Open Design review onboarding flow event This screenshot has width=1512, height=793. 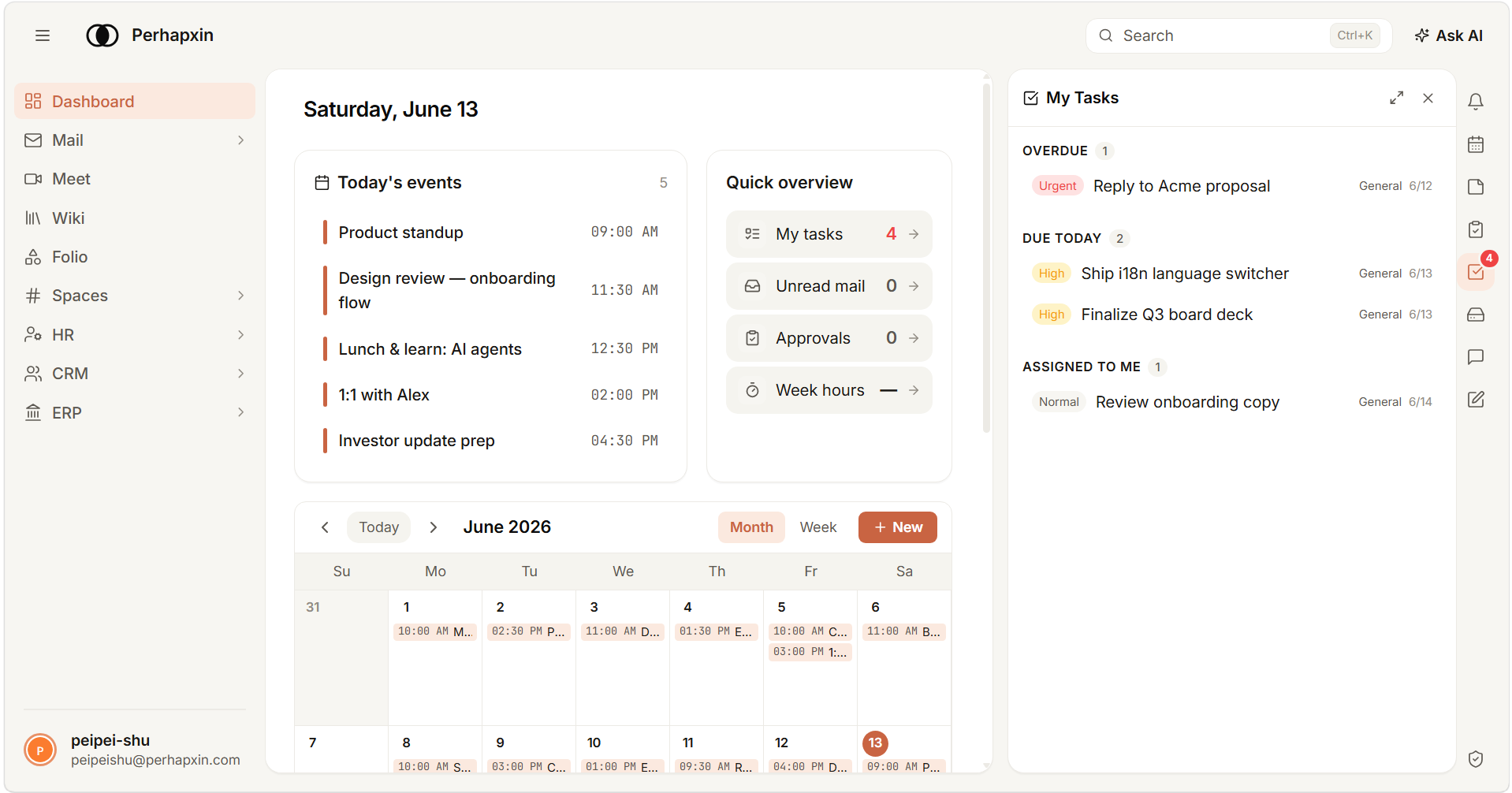[x=490, y=290]
